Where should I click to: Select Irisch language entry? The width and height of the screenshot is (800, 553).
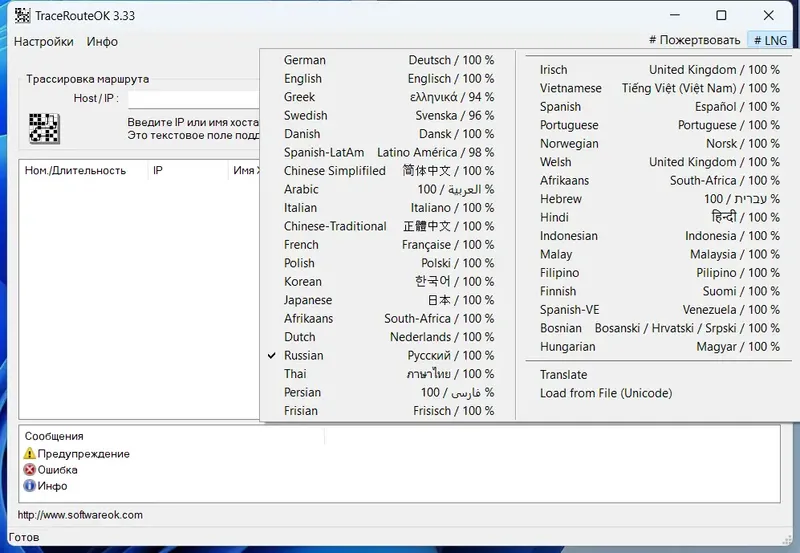pyautogui.click(x=659, y=69)
